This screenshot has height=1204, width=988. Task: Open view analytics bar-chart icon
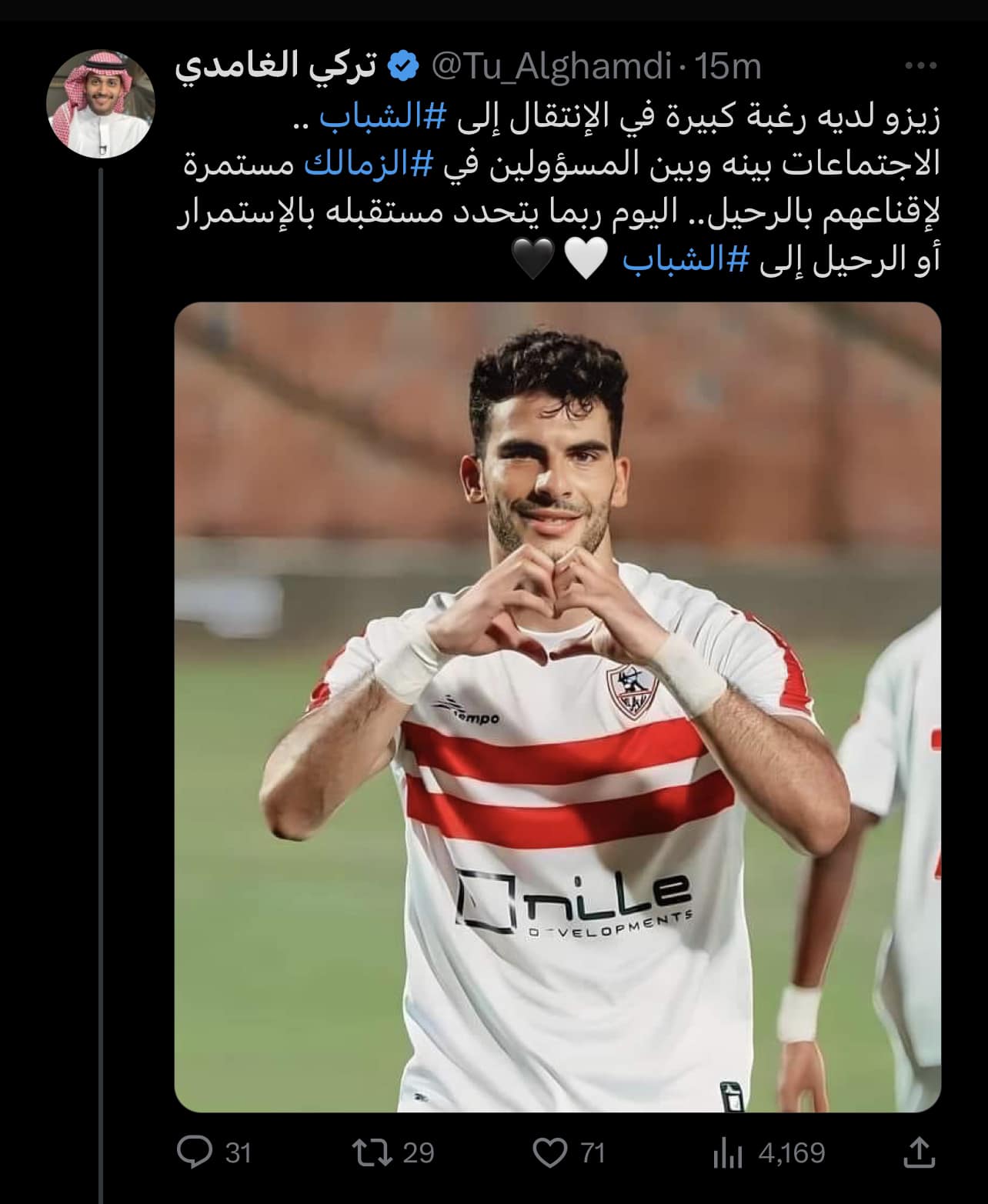pyautogui.click(x=728, y=1153)
